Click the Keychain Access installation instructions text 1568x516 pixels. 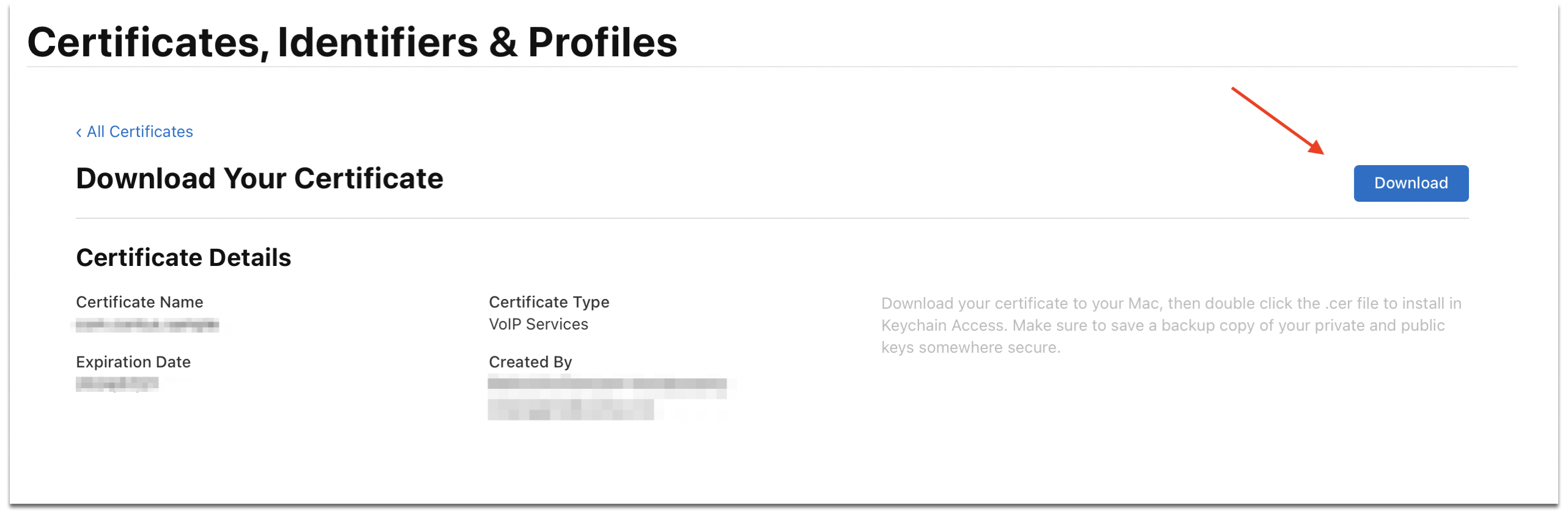click(1170, 325)
